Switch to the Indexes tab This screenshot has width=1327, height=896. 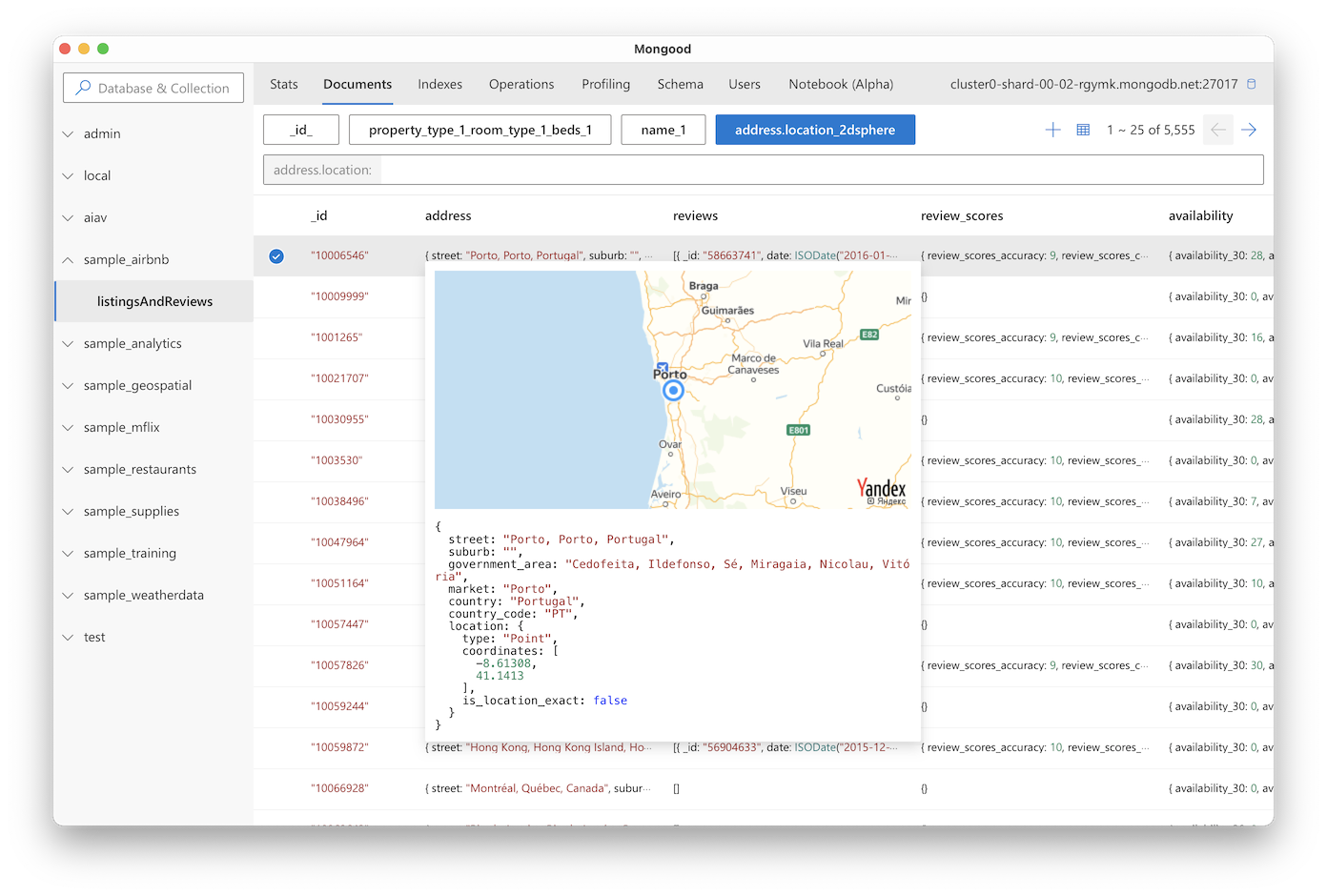[440, 84]
